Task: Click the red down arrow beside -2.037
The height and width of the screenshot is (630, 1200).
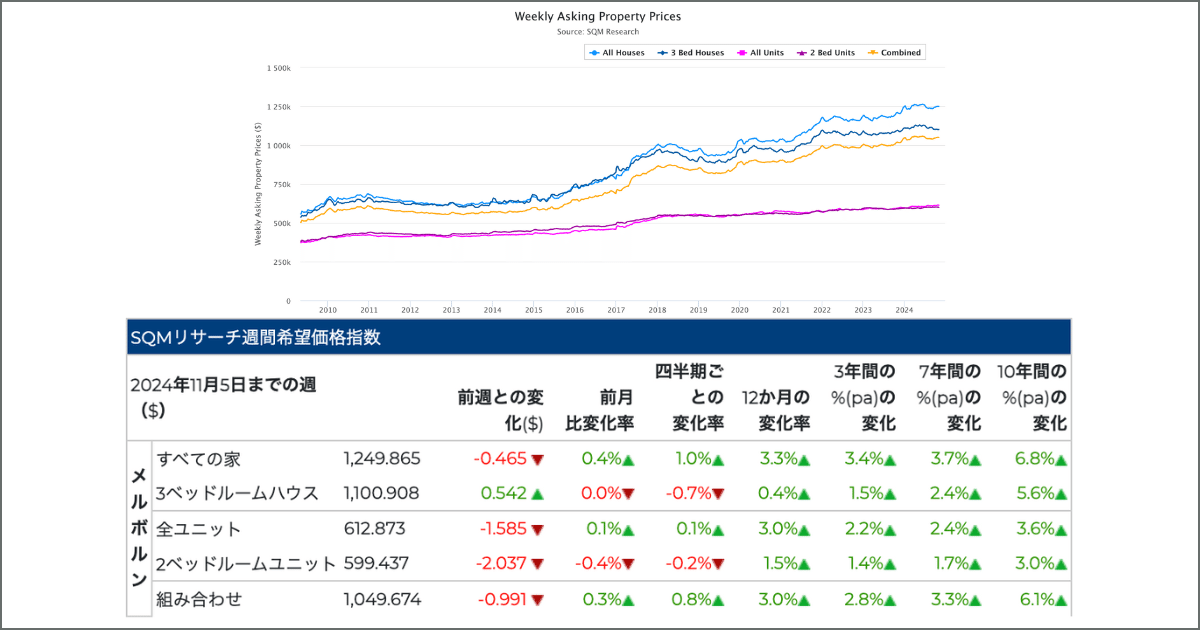Action: 538,565
